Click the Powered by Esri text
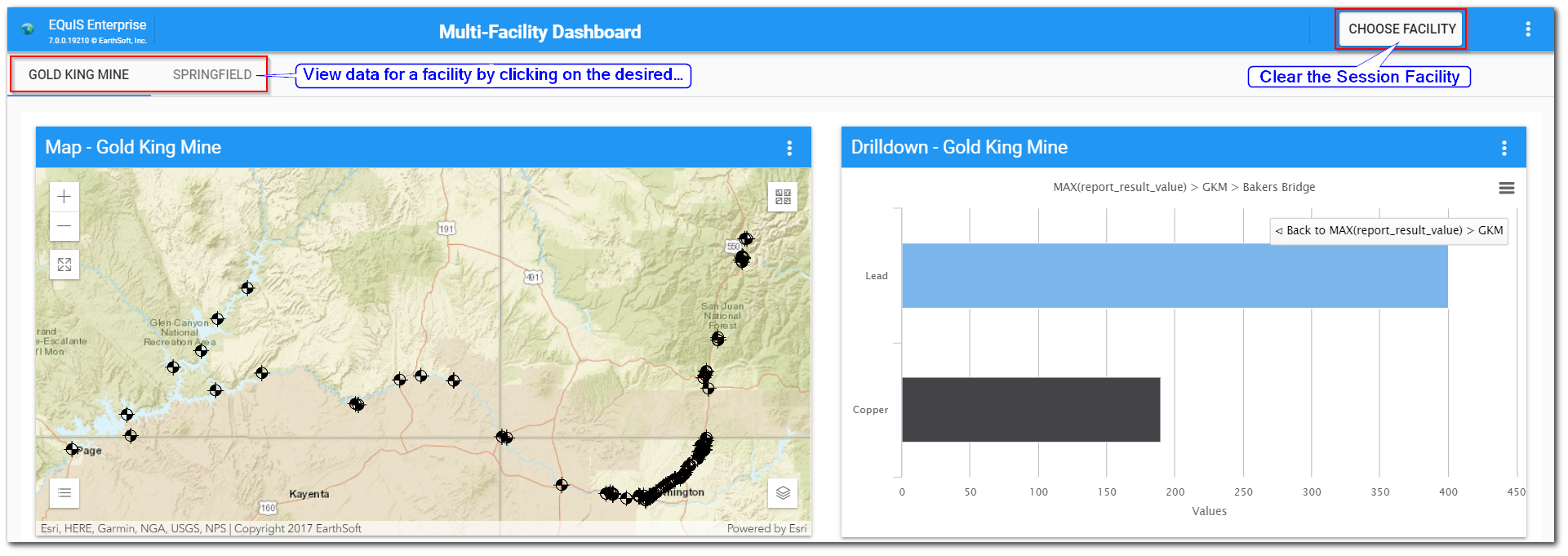The height and width of the screenshot is (556, 1568). click(766, 528)
